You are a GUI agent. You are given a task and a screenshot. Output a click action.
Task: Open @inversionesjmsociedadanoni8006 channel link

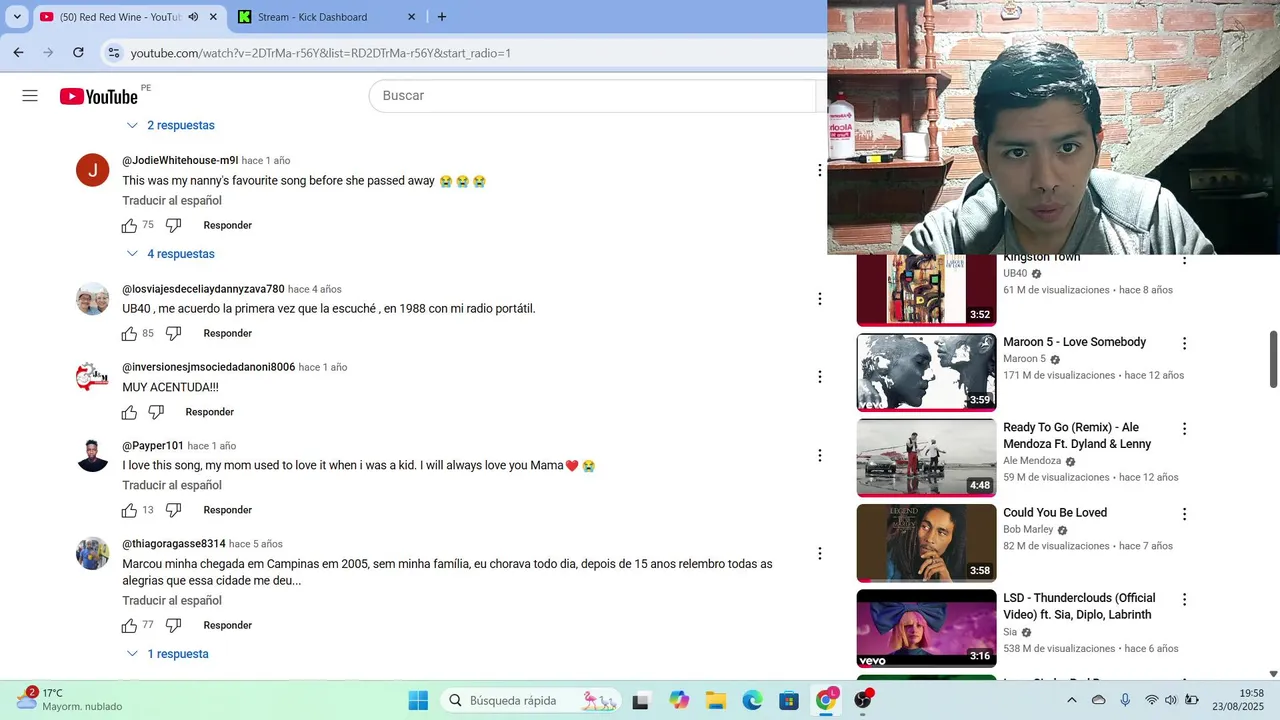(209, 367)
